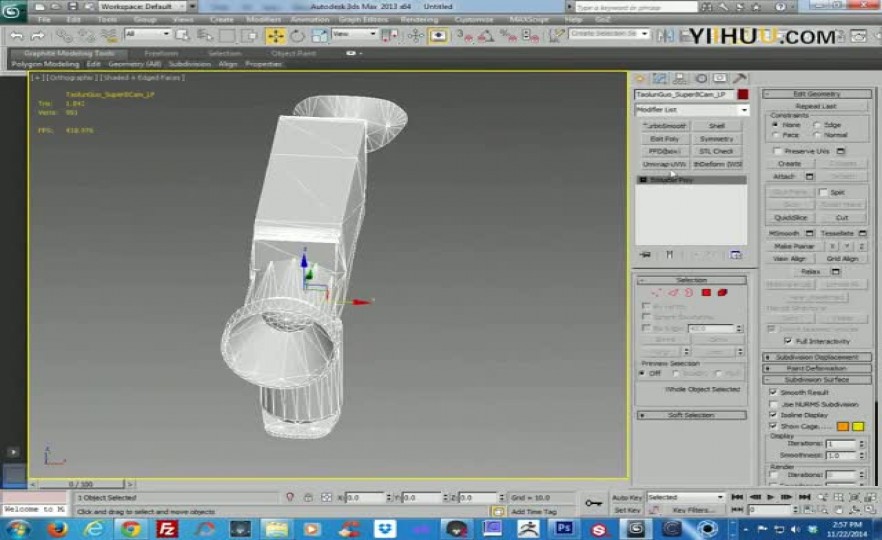Open the Hierarchy command panel tab
Image resolution: width=882 pixels, height=540 pixels.
click(680, 78)
